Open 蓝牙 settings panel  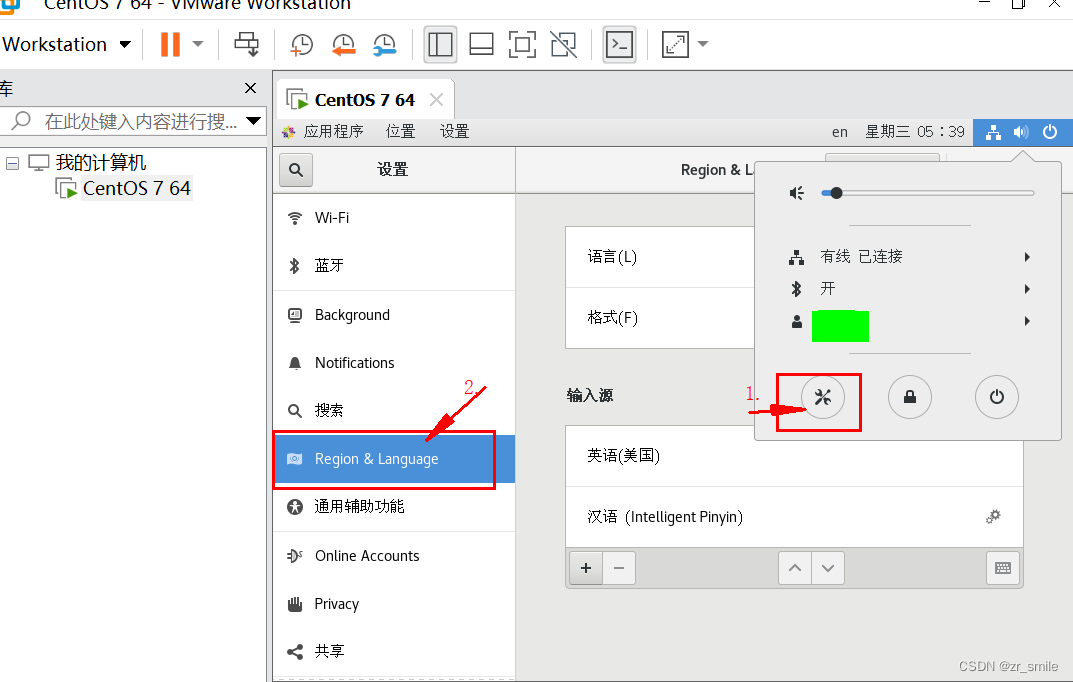point(394,265)
